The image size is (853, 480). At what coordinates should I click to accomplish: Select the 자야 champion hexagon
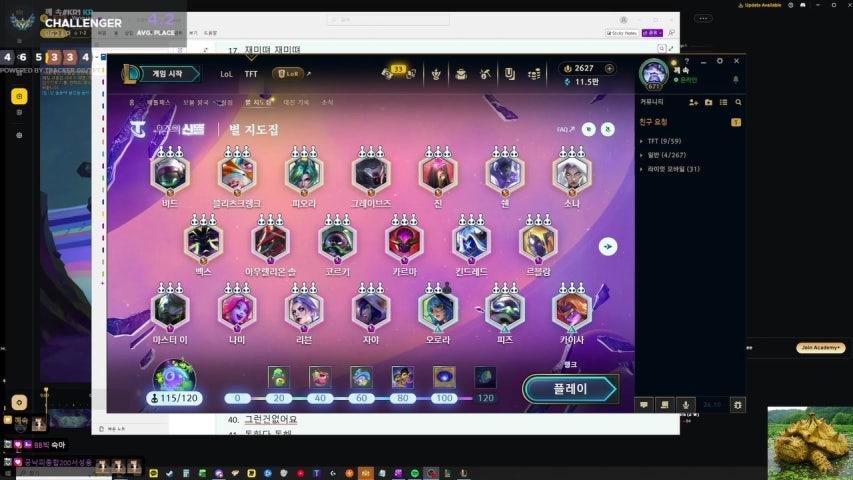click(371, 309)
